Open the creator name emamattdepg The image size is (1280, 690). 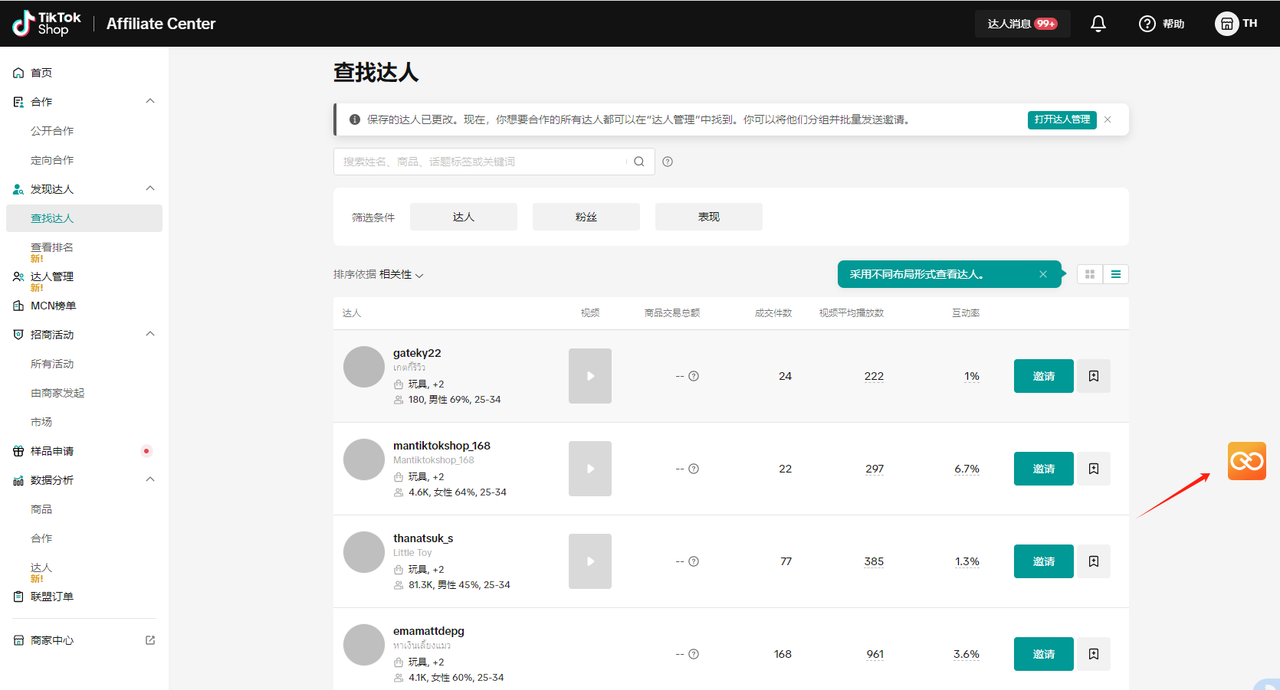[x=429, y=631]
